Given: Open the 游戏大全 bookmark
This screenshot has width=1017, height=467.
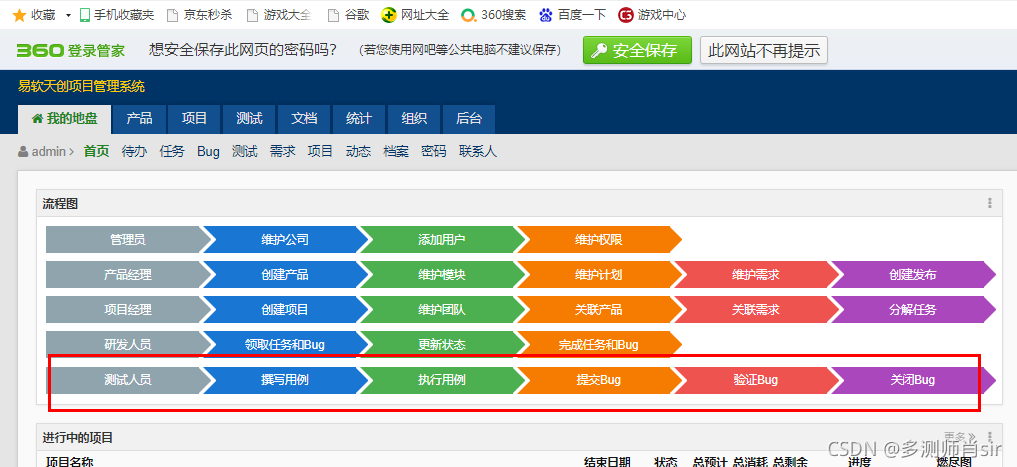Looking at the screenshot, I should pos(280,14).
